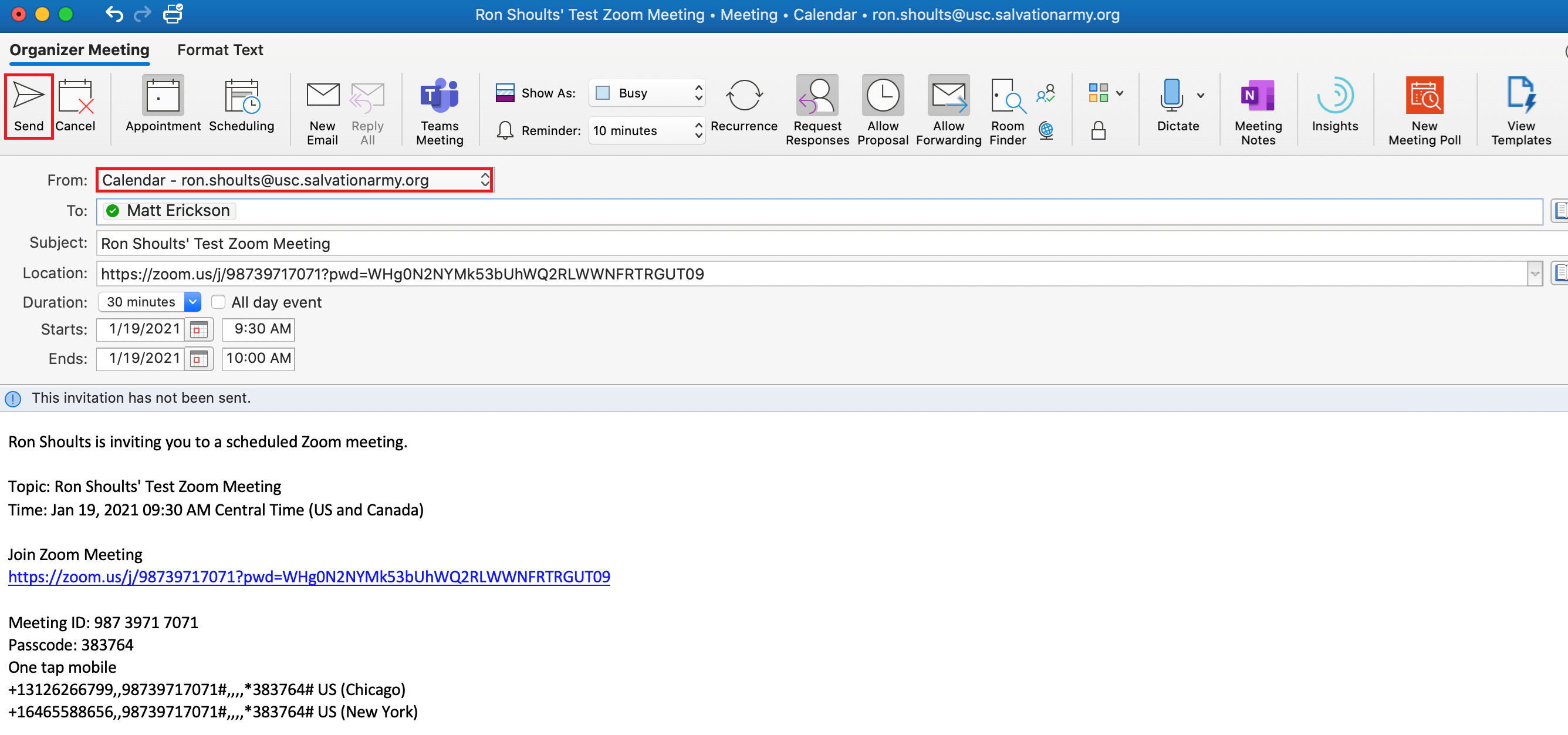Toggle Request Responses option

click(816, 97)
